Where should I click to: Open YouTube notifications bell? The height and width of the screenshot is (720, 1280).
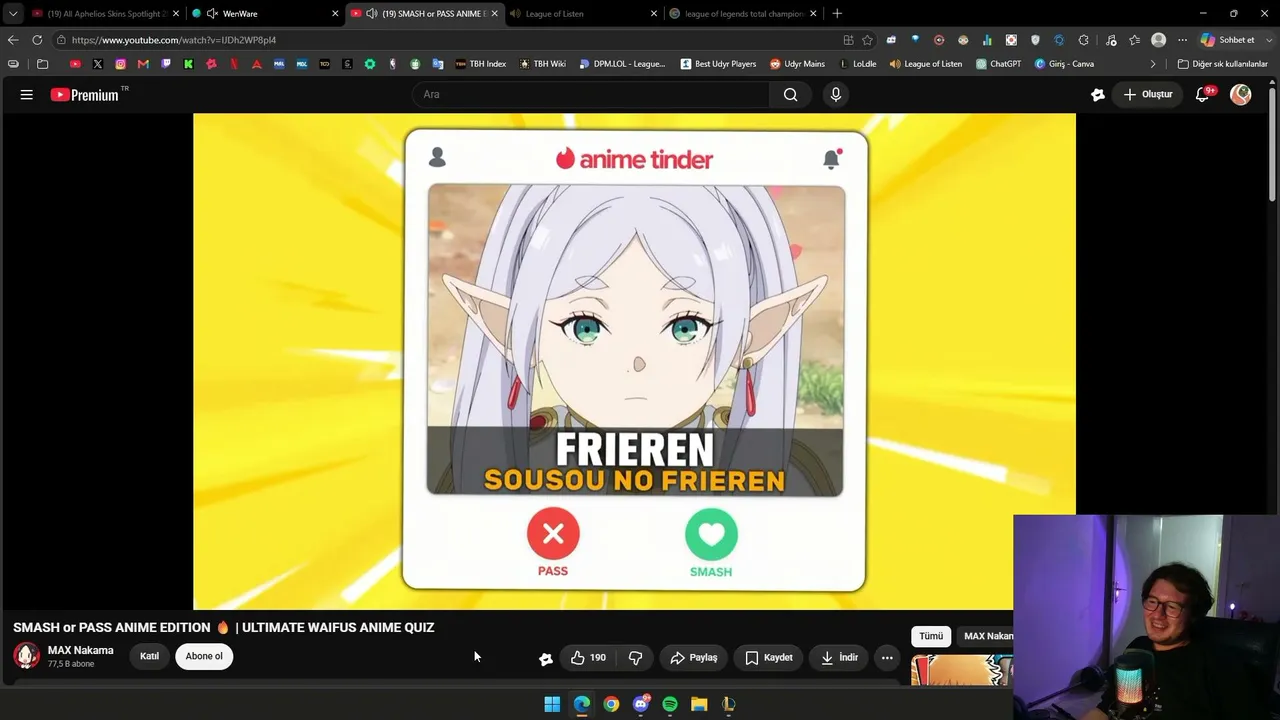click(x=1203, y=95)
